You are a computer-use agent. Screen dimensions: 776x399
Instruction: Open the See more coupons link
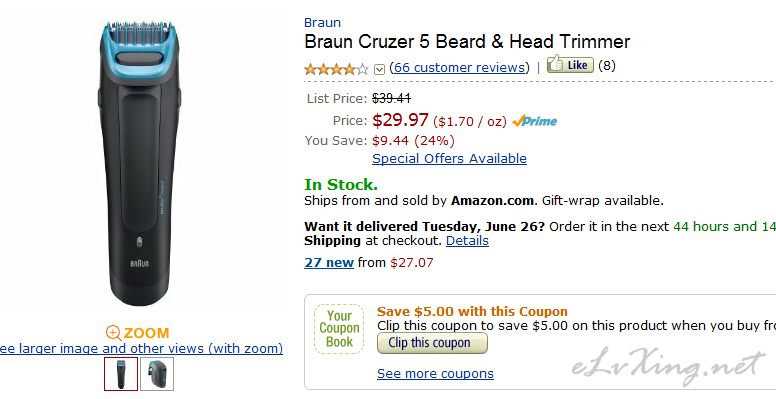436,374
